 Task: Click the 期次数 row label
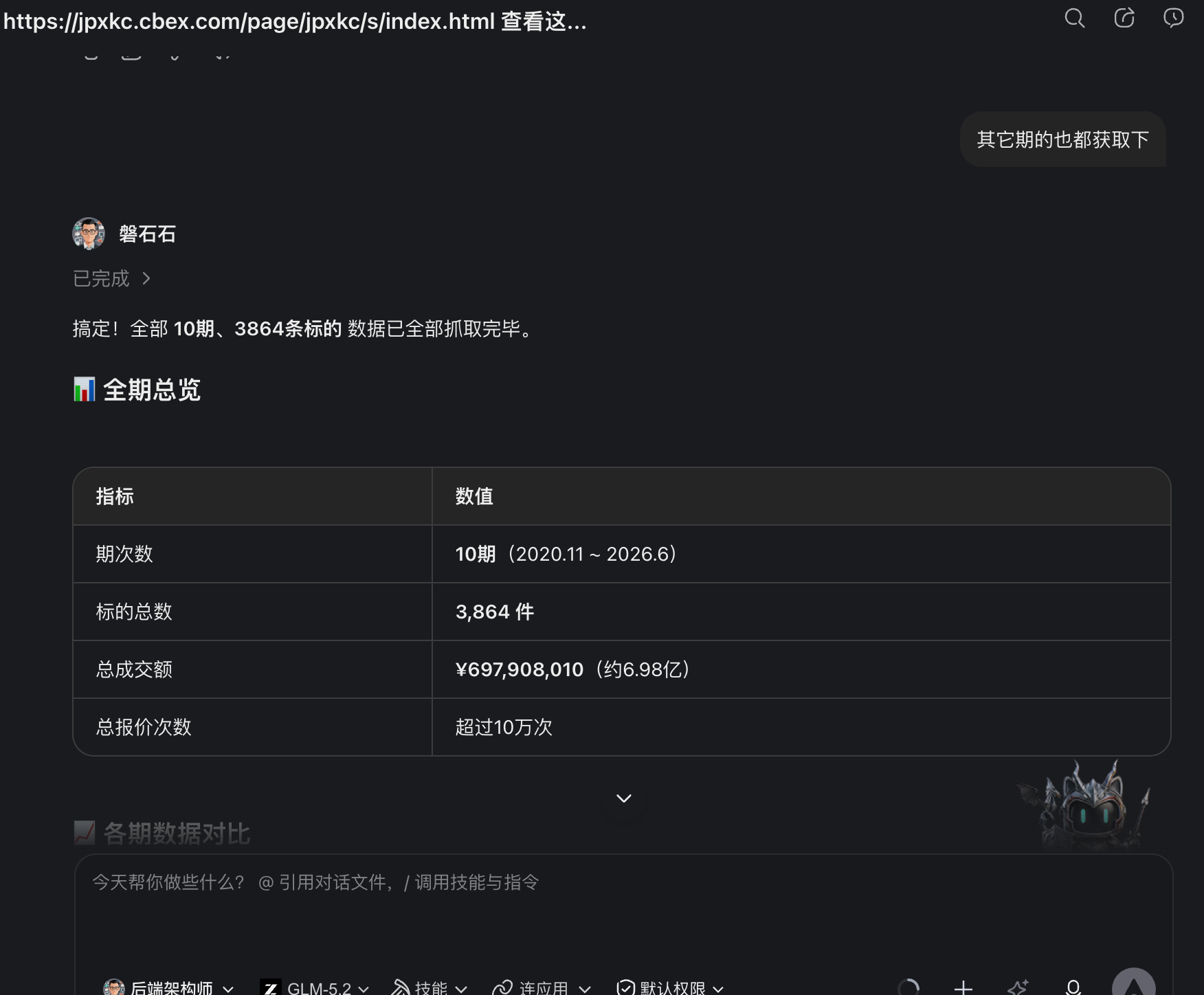click(124, 554)
